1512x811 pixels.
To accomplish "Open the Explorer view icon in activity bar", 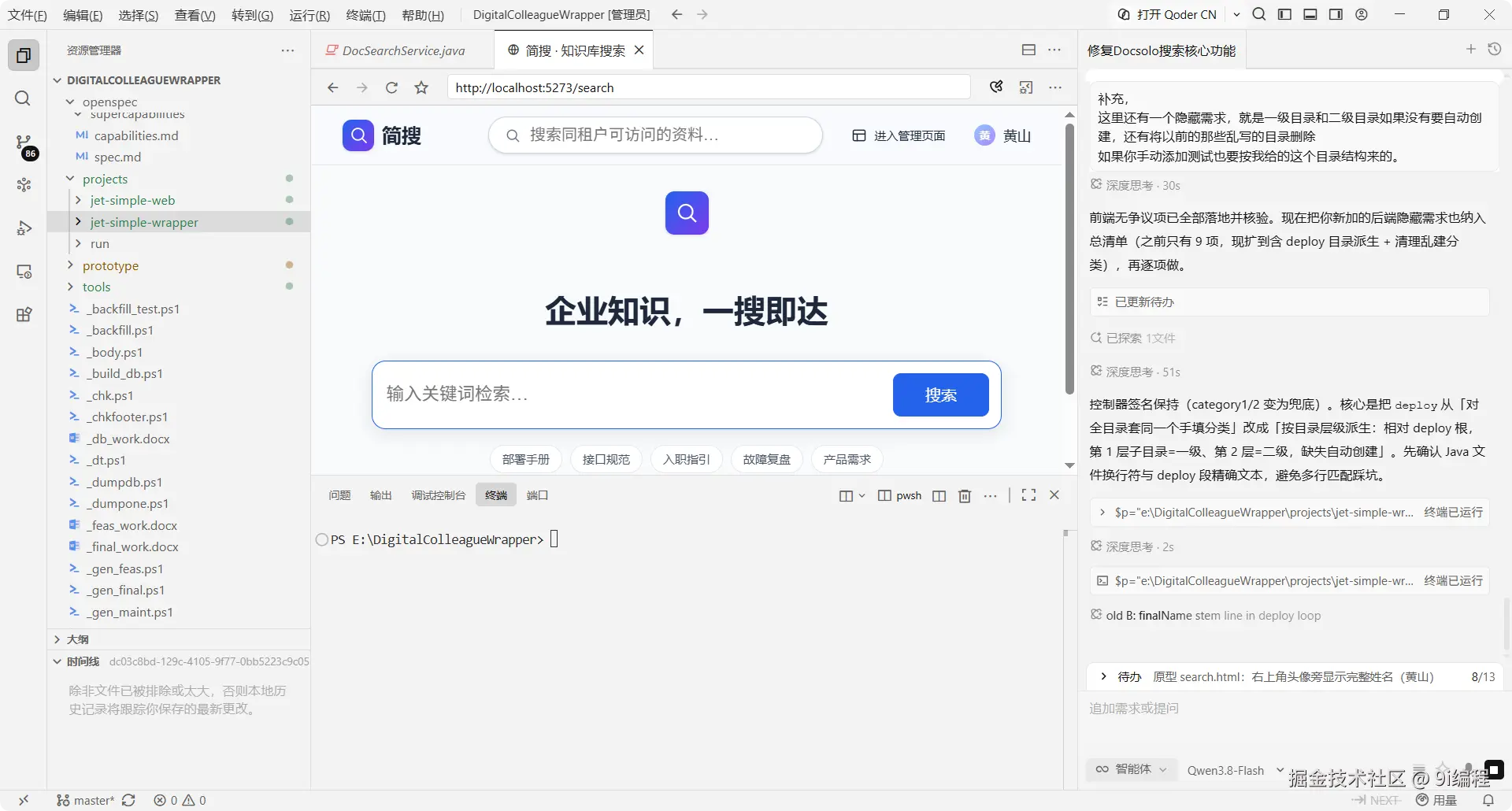I will 24,55.
